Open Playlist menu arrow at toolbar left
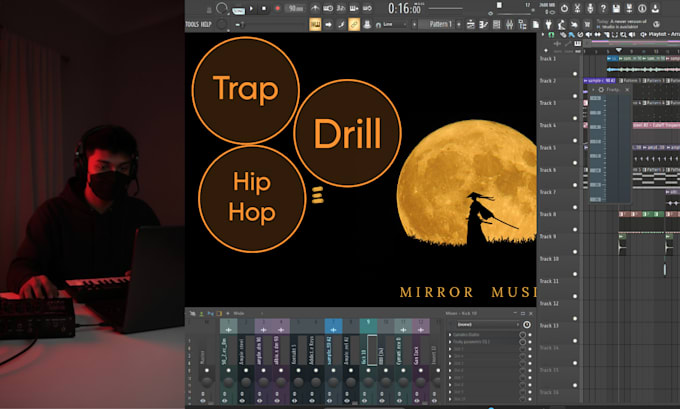 click(543, 35)
